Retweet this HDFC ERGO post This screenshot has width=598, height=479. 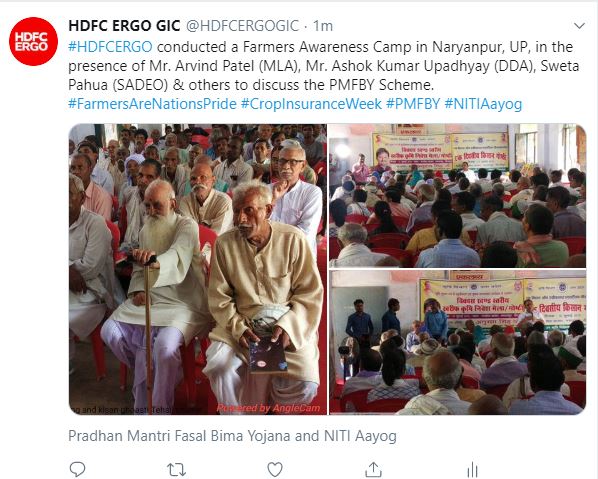177,469
